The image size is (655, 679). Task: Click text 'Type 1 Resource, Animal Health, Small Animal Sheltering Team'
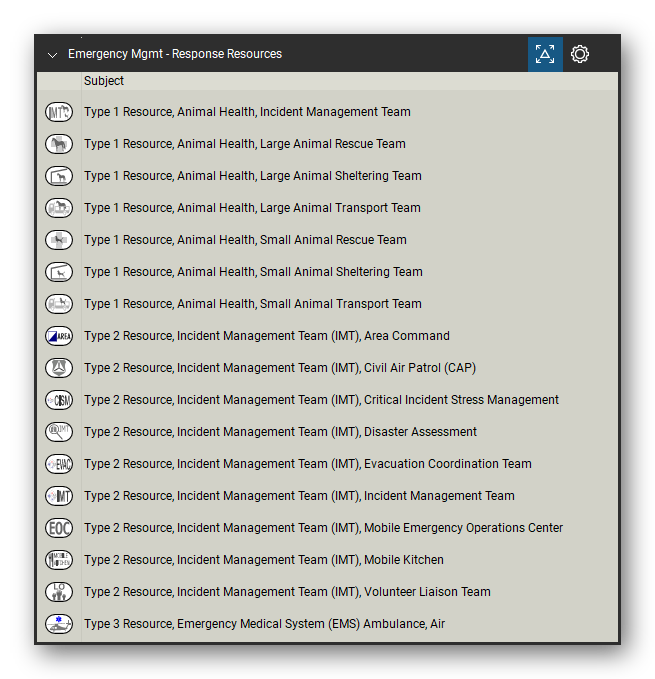[253, 272]
